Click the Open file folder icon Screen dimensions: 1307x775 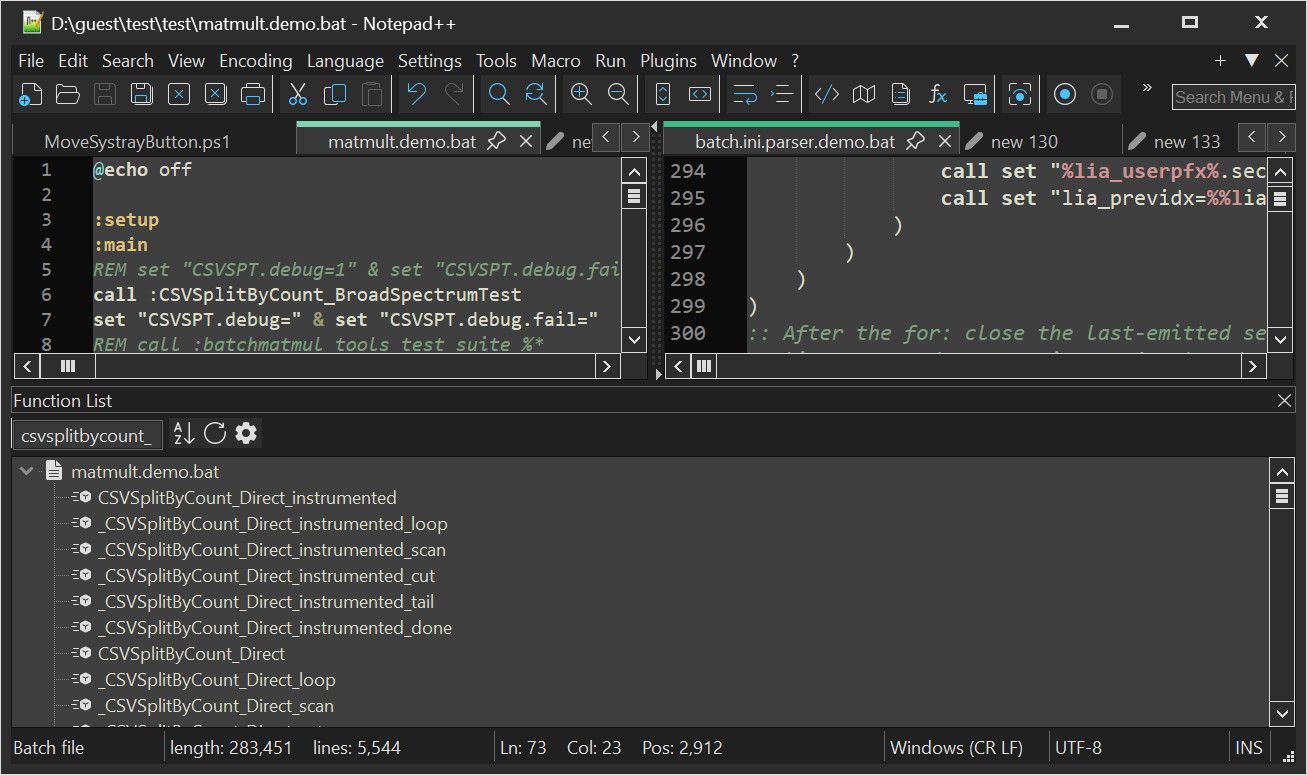pos(67,95)
